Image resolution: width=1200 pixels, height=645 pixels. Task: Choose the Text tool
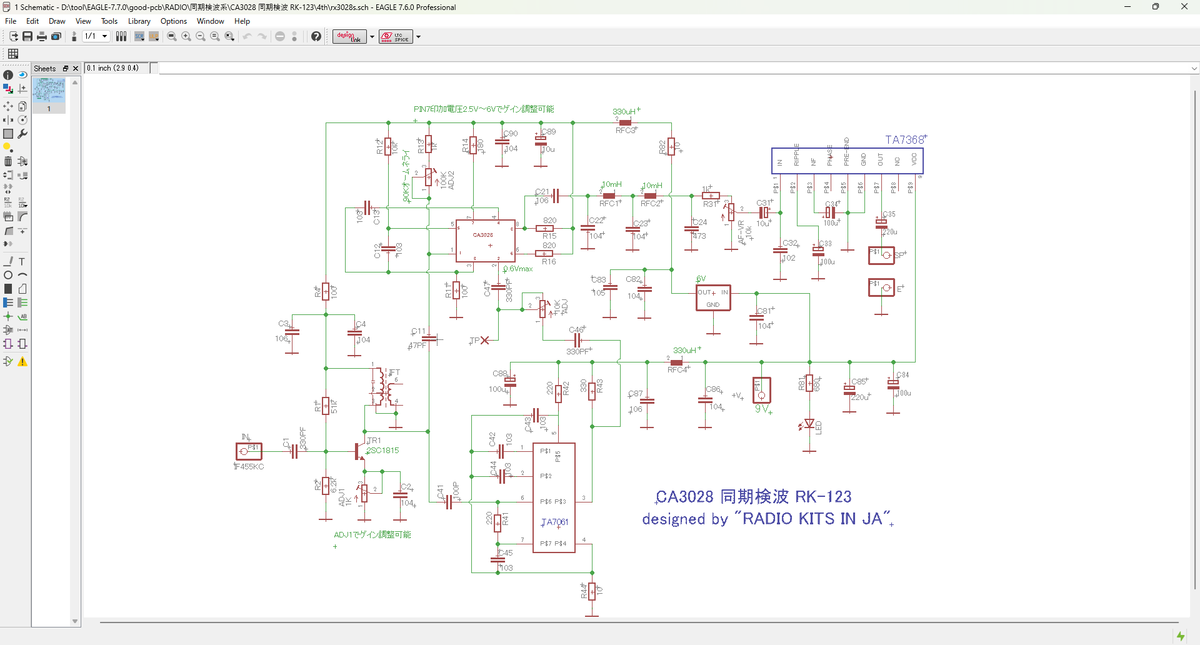(22, 261)
